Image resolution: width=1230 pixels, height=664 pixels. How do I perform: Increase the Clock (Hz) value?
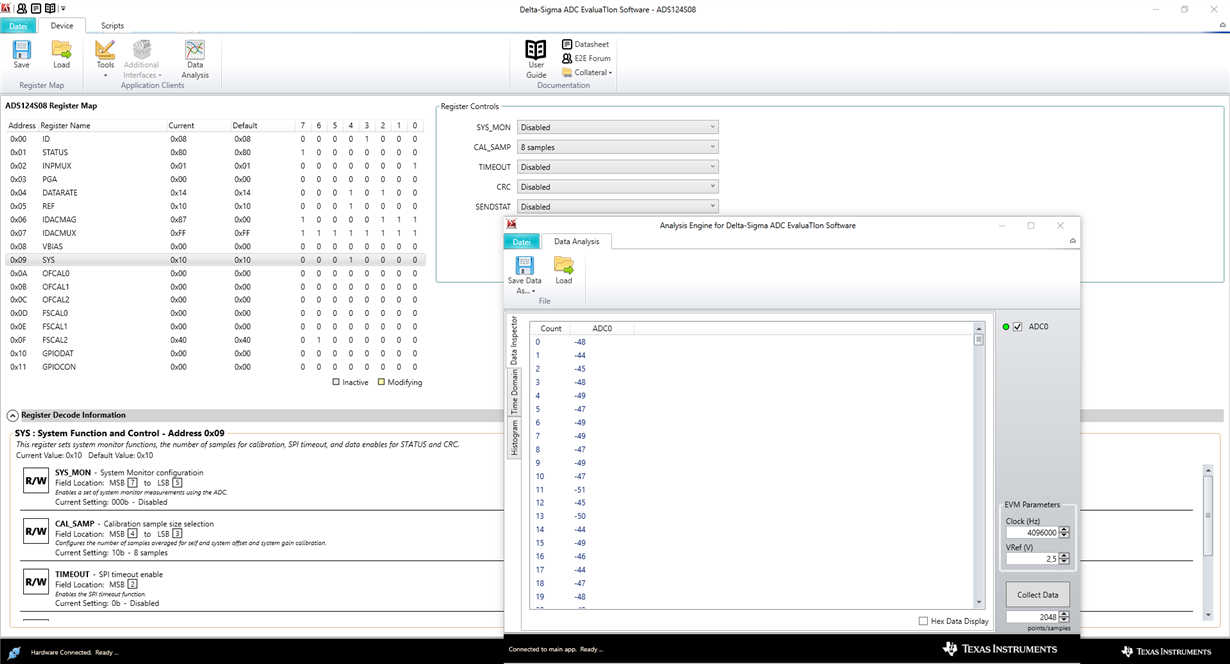1064,530
